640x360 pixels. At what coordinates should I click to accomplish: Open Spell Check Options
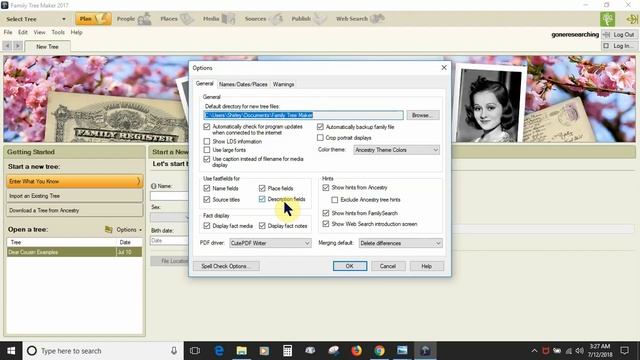click(x=226, y=266)
